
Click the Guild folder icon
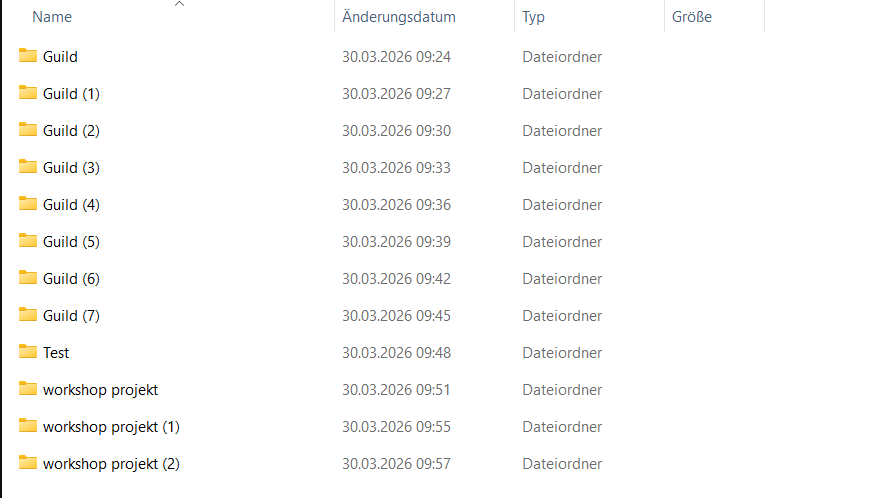click(x=28, y=56)
